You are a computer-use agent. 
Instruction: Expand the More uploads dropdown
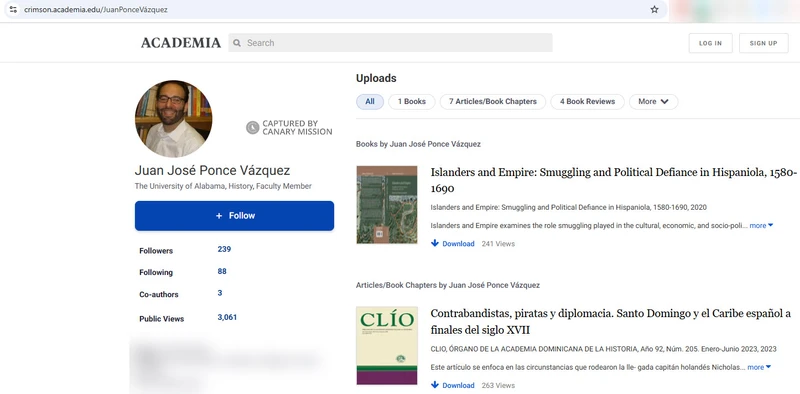click(x=654, y=102)
